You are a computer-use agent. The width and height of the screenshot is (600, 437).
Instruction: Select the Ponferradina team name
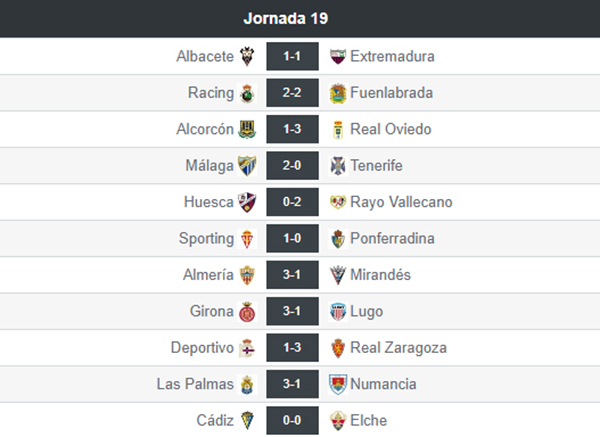pyautogui.click(x=395, y=239)
